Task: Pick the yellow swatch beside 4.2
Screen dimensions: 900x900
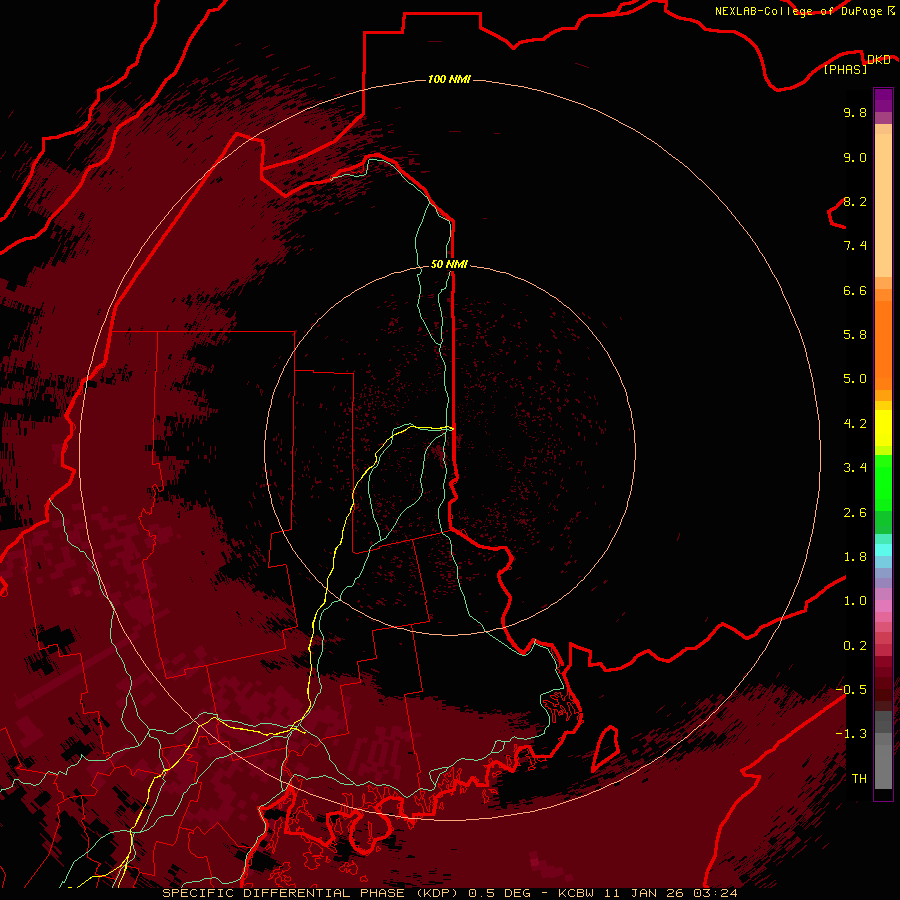Action: pos(883,428)
